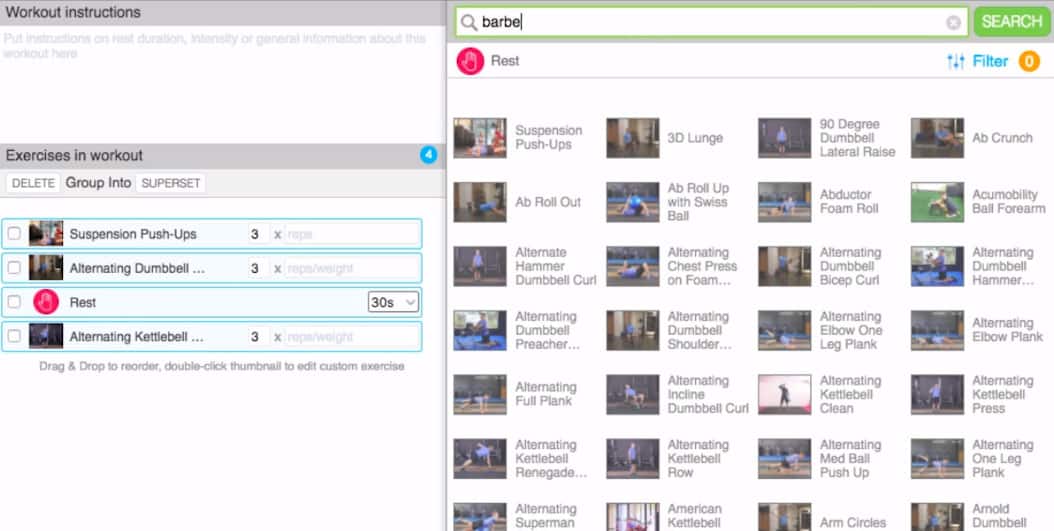Select the Ab Roll Out thumbnail
This screenshot has height=531, width=1054.
480,202
